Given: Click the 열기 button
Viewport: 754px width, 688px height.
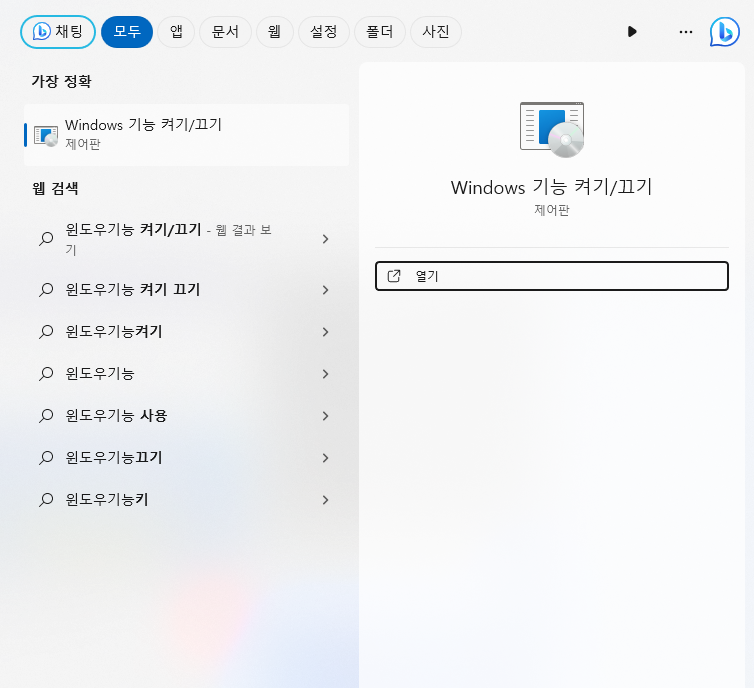Looking at the screenshot, I should (x=552, y=276).
